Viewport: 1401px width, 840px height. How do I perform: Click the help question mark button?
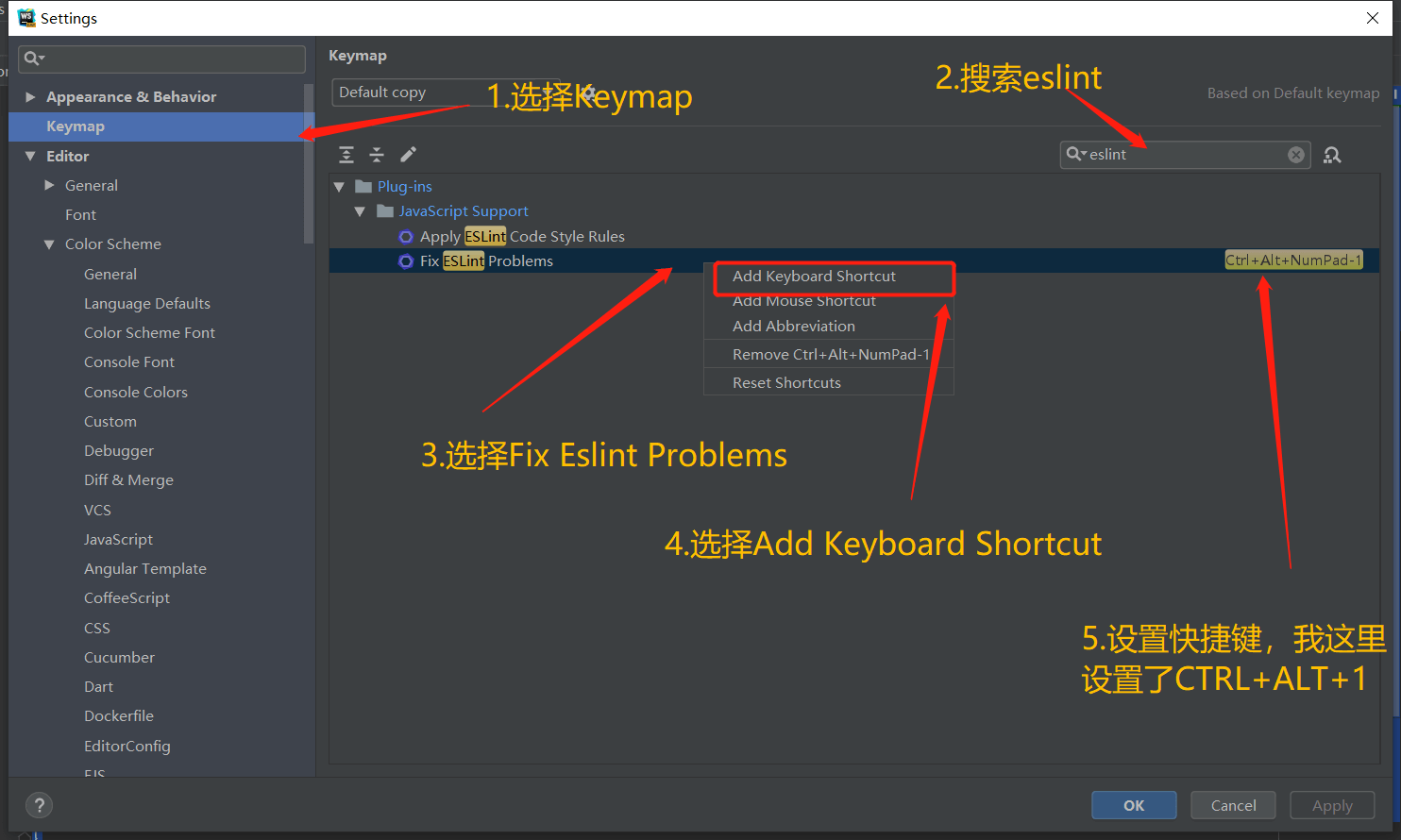[39, 805]
